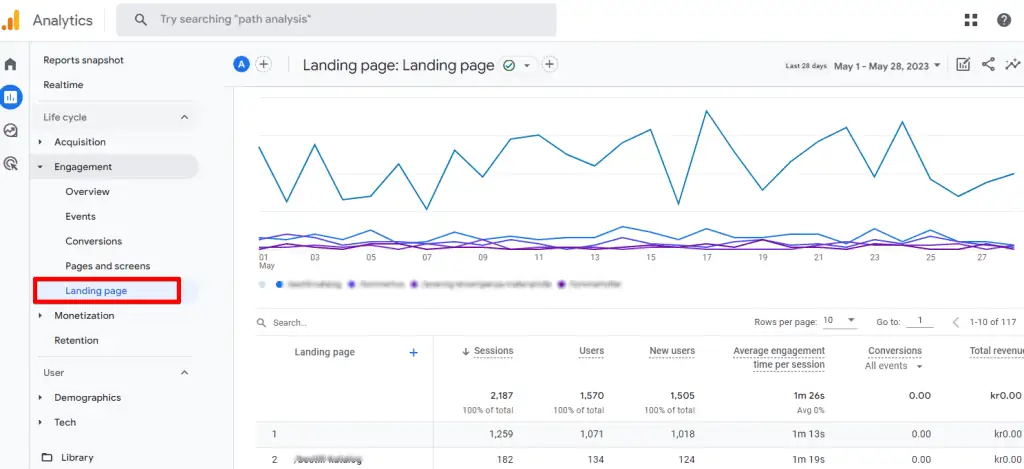Open Rows per page dropdown

tap(839, 321)
